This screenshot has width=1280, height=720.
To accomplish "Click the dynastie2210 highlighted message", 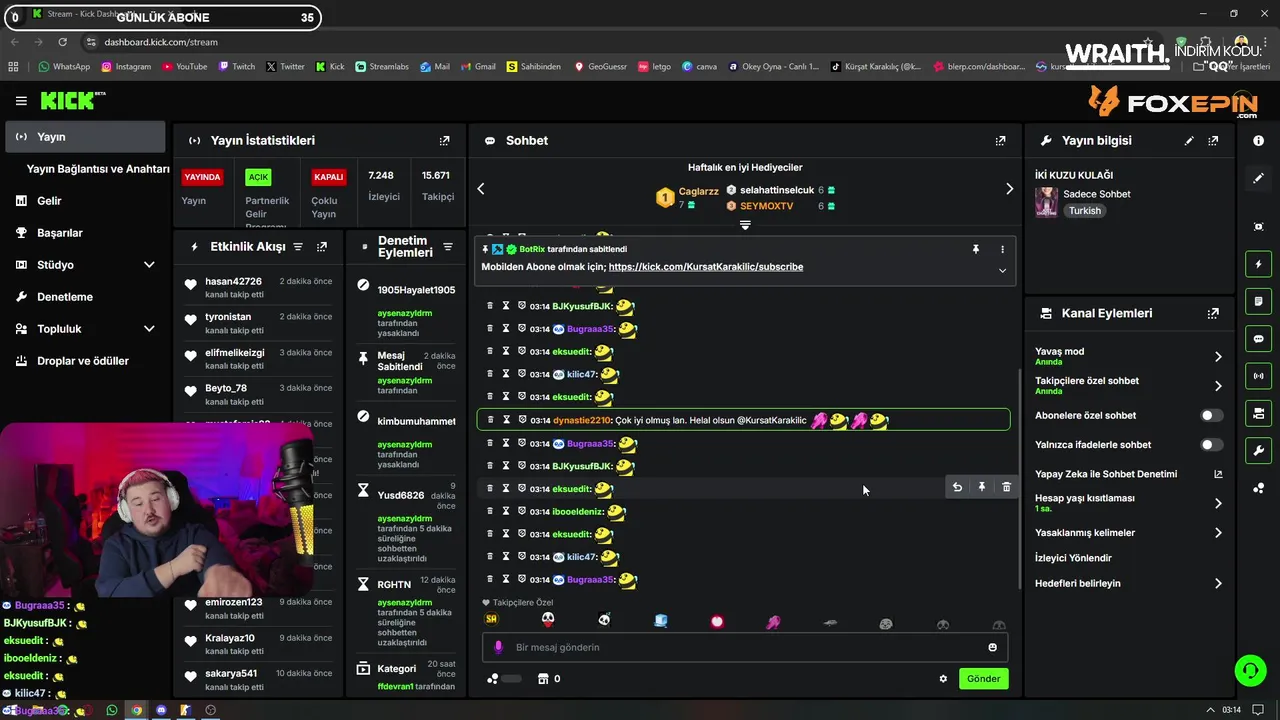I will [743, 420].
